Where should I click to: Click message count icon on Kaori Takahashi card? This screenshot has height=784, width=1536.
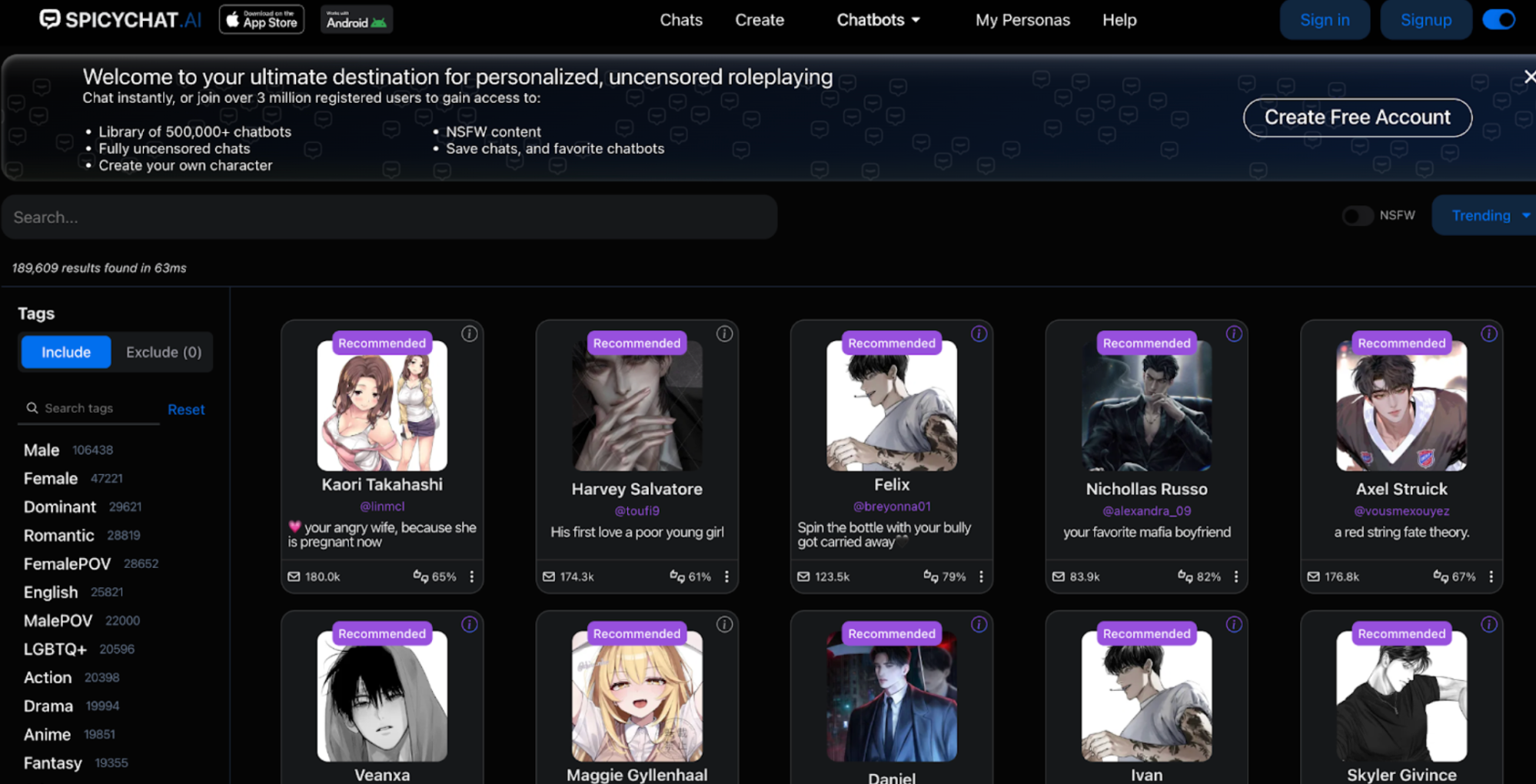[294, 576]
